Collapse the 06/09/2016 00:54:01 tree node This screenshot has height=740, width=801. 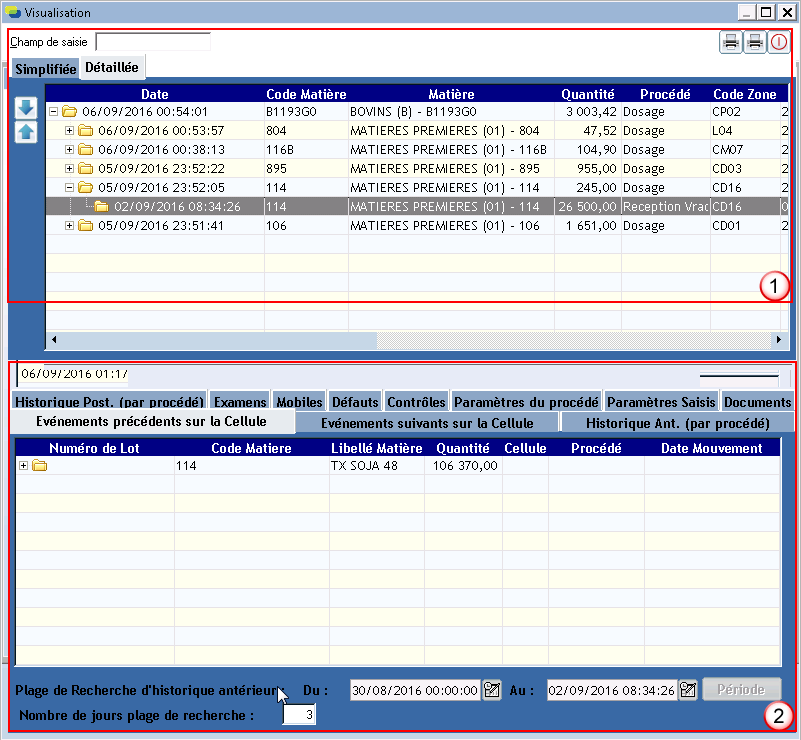(53, 111)
